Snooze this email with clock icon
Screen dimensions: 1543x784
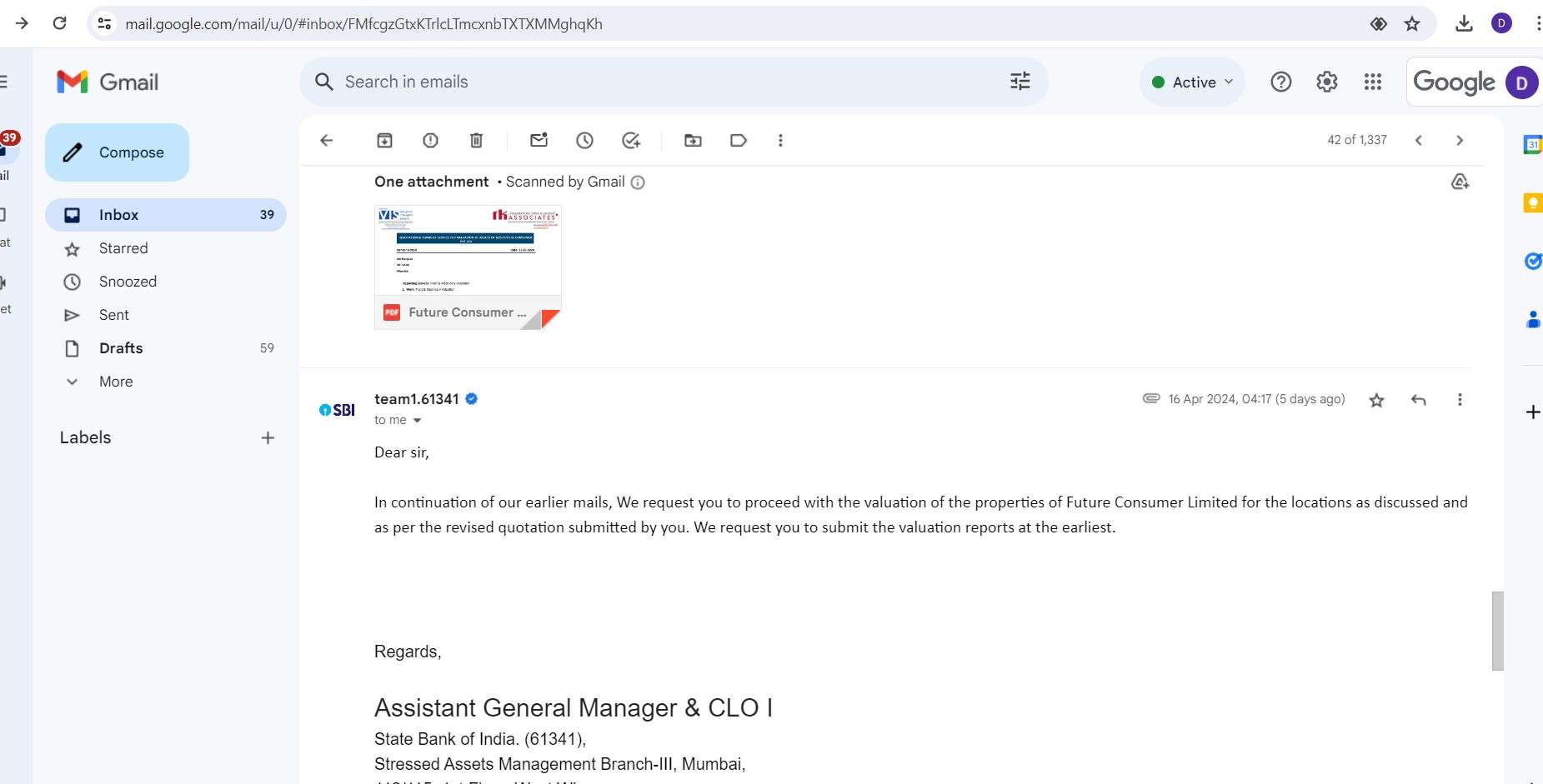point(584,140)
